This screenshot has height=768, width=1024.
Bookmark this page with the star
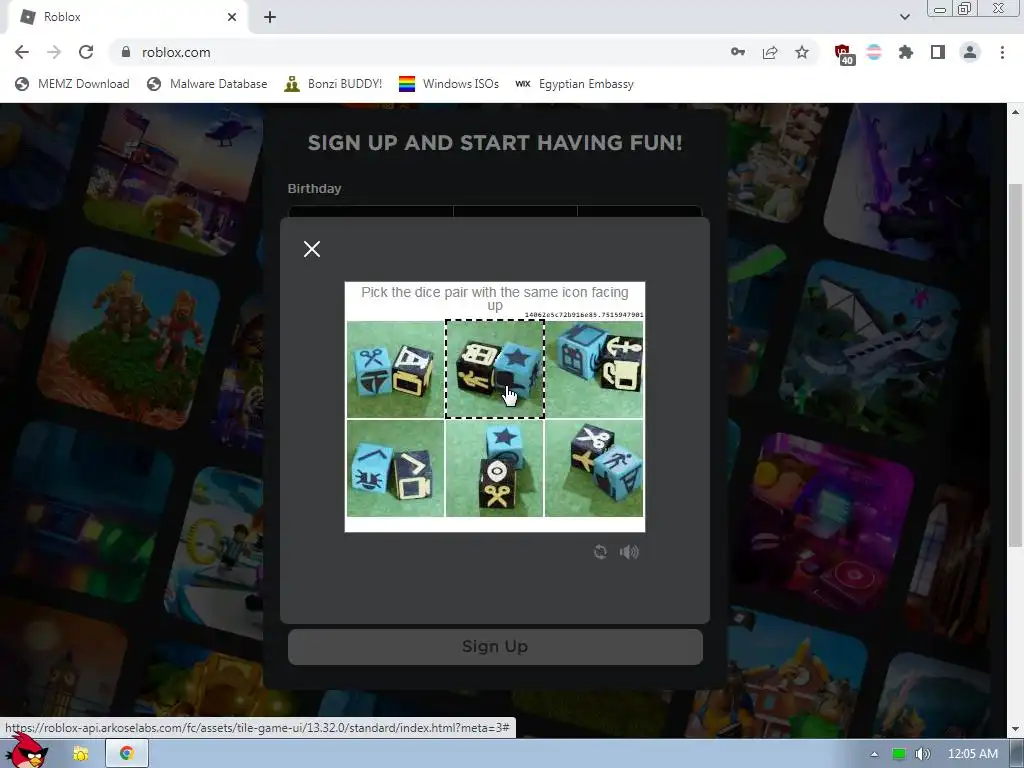[x=802, y=52]
